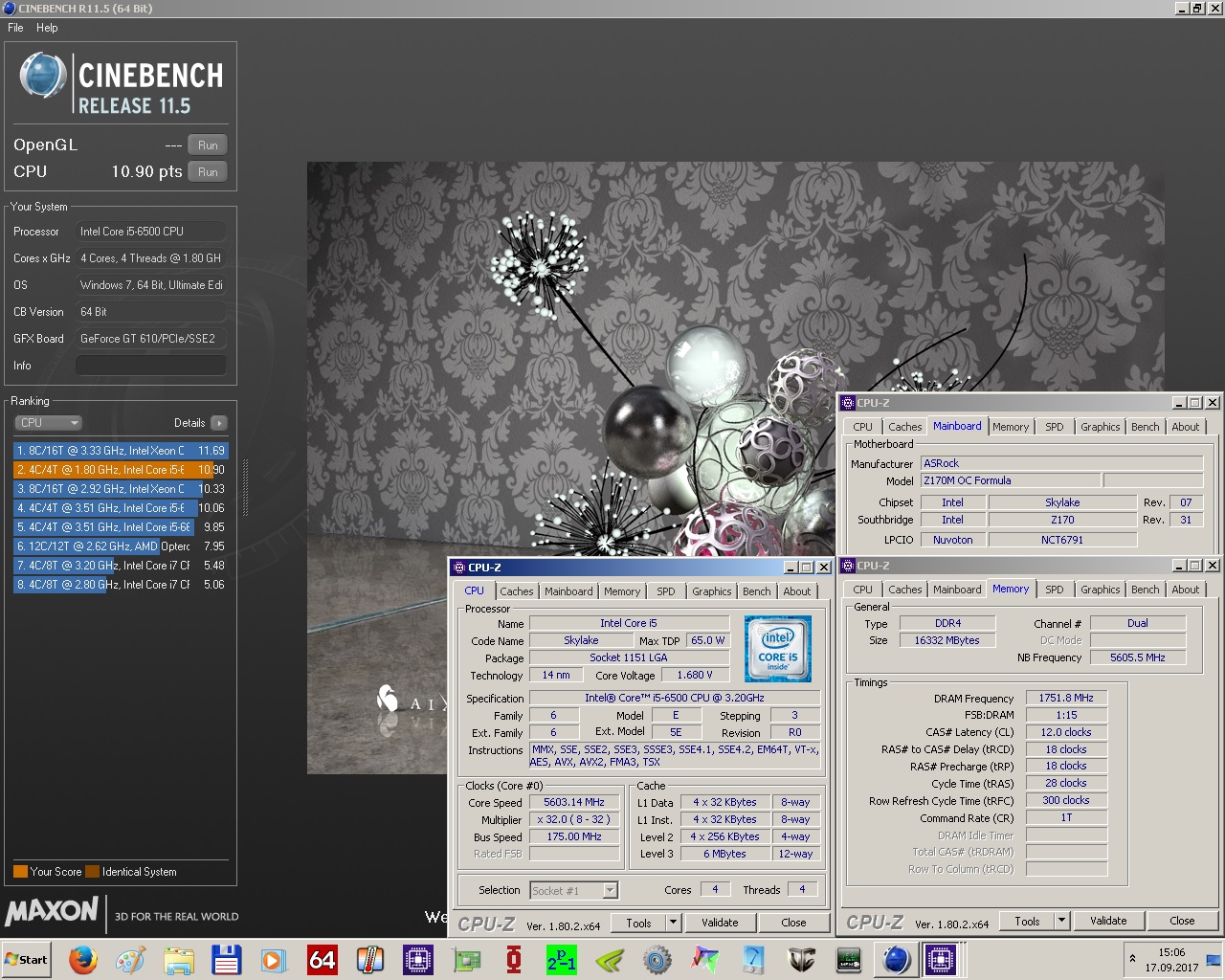Run the CPU benchmark

[x=208, y=171]
